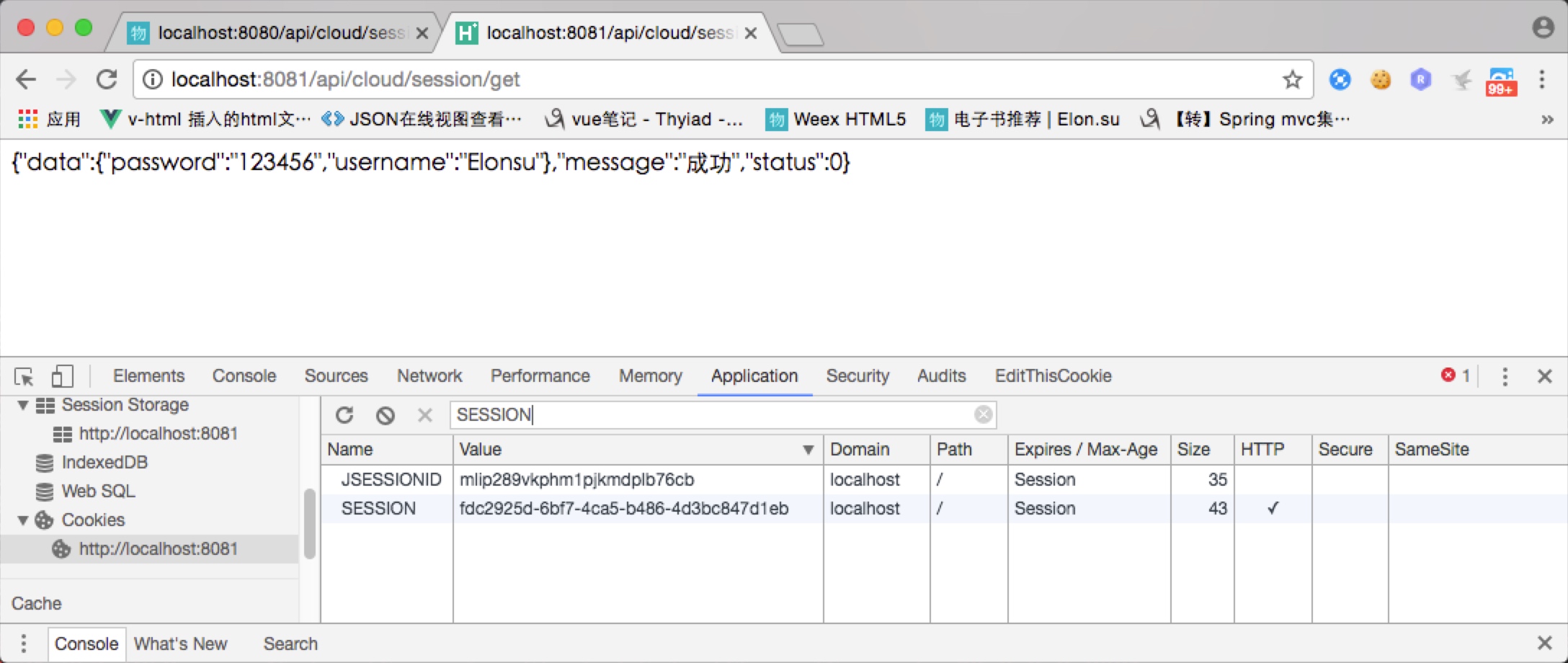Click the cookie filter field
The image size is (1568, 663).
(x=723, y=414)
